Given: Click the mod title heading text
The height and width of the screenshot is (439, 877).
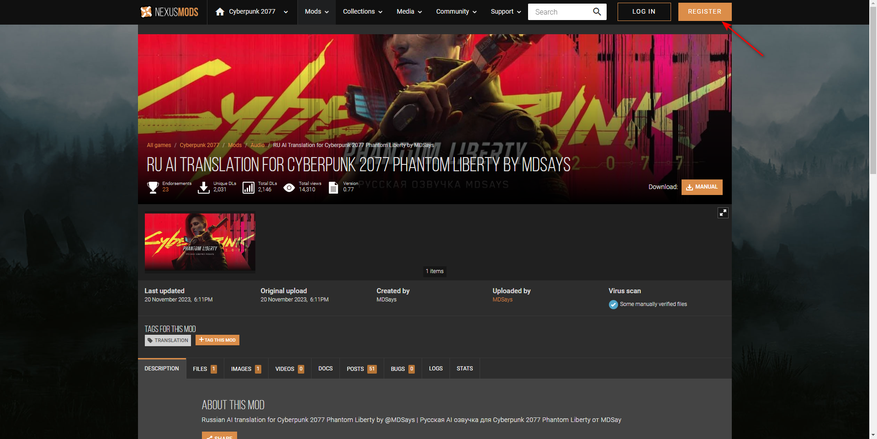Looking at the screenshot, I should (x=359, y=164).
